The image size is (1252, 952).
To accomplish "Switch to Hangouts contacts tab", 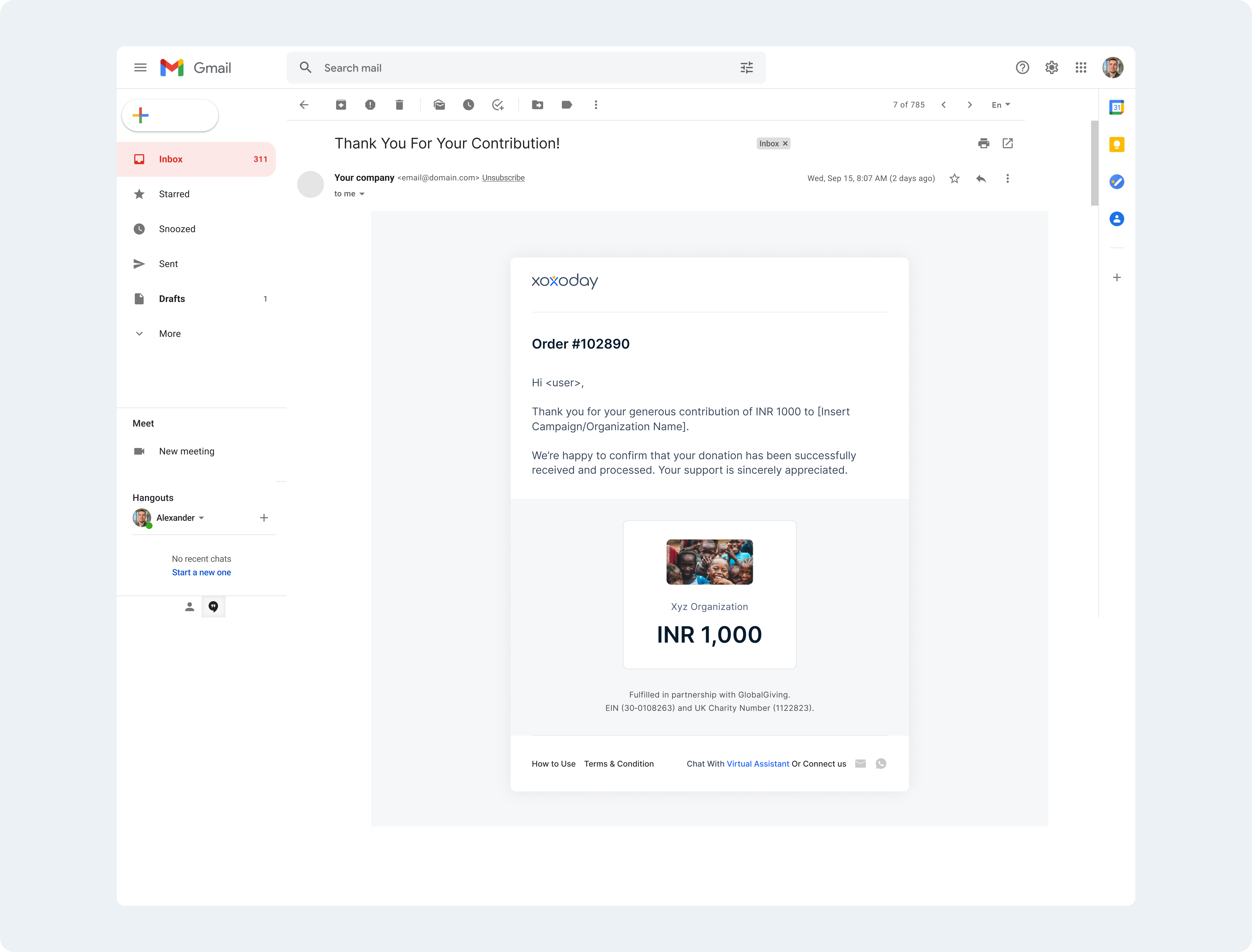I will [190, 607].
